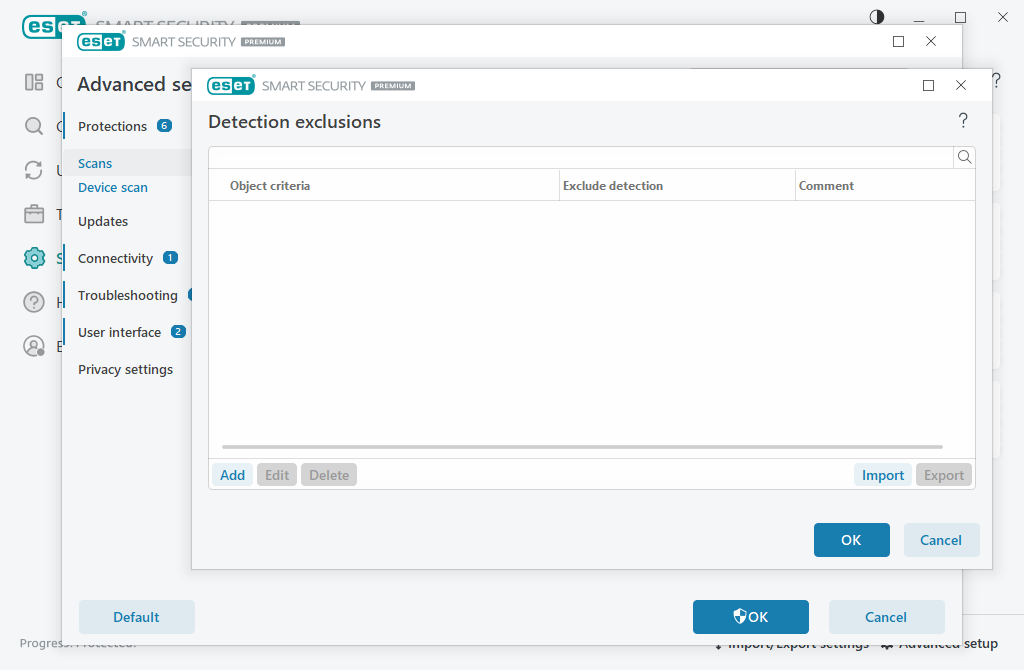
Task: Maximize the Advanced setup window
Action: (x=899, y=42)
